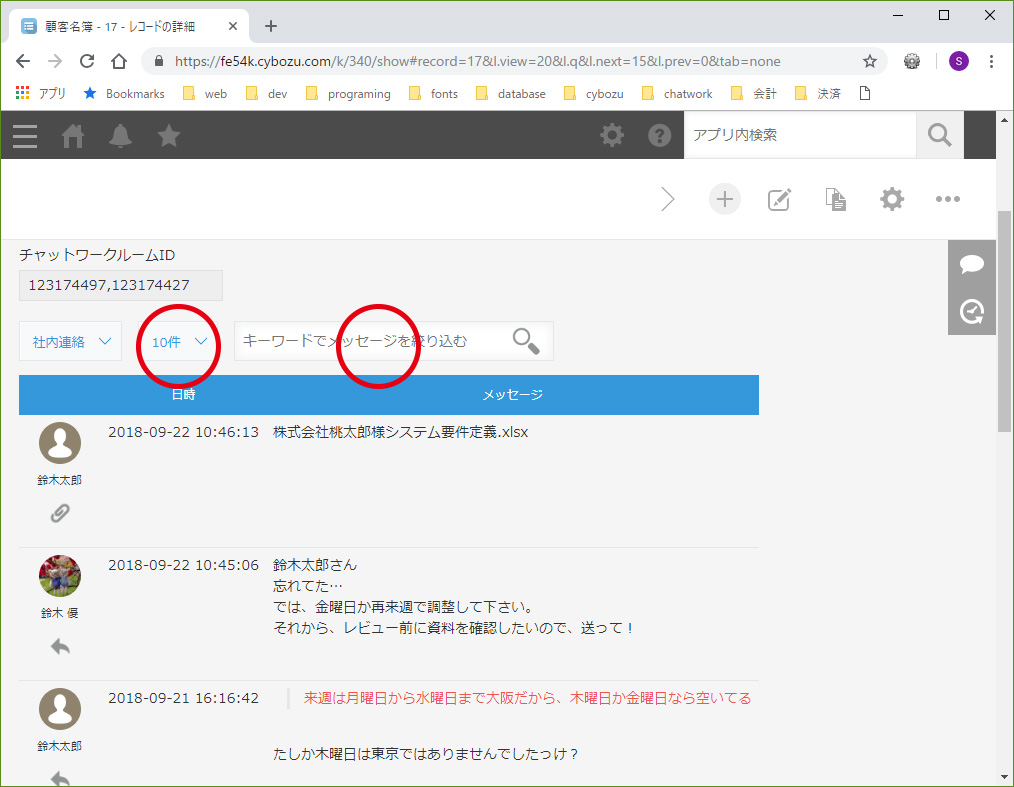Duplicate the record with copy icon
This screenshot has width=1014, height=787.
click(x=836, y=199)
